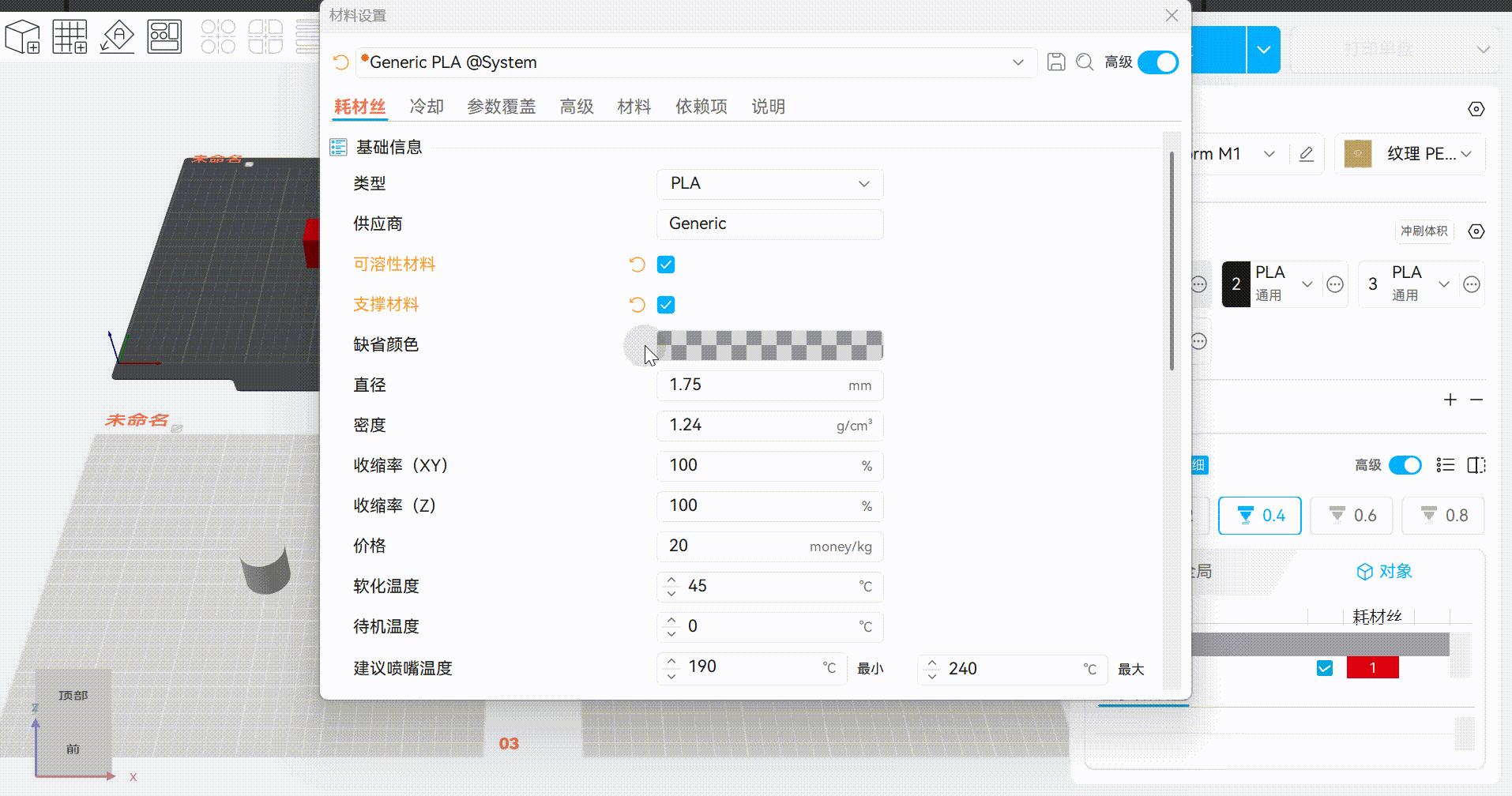
Task: Click the red filament 1 color cell
Action: click(1373, 668)
